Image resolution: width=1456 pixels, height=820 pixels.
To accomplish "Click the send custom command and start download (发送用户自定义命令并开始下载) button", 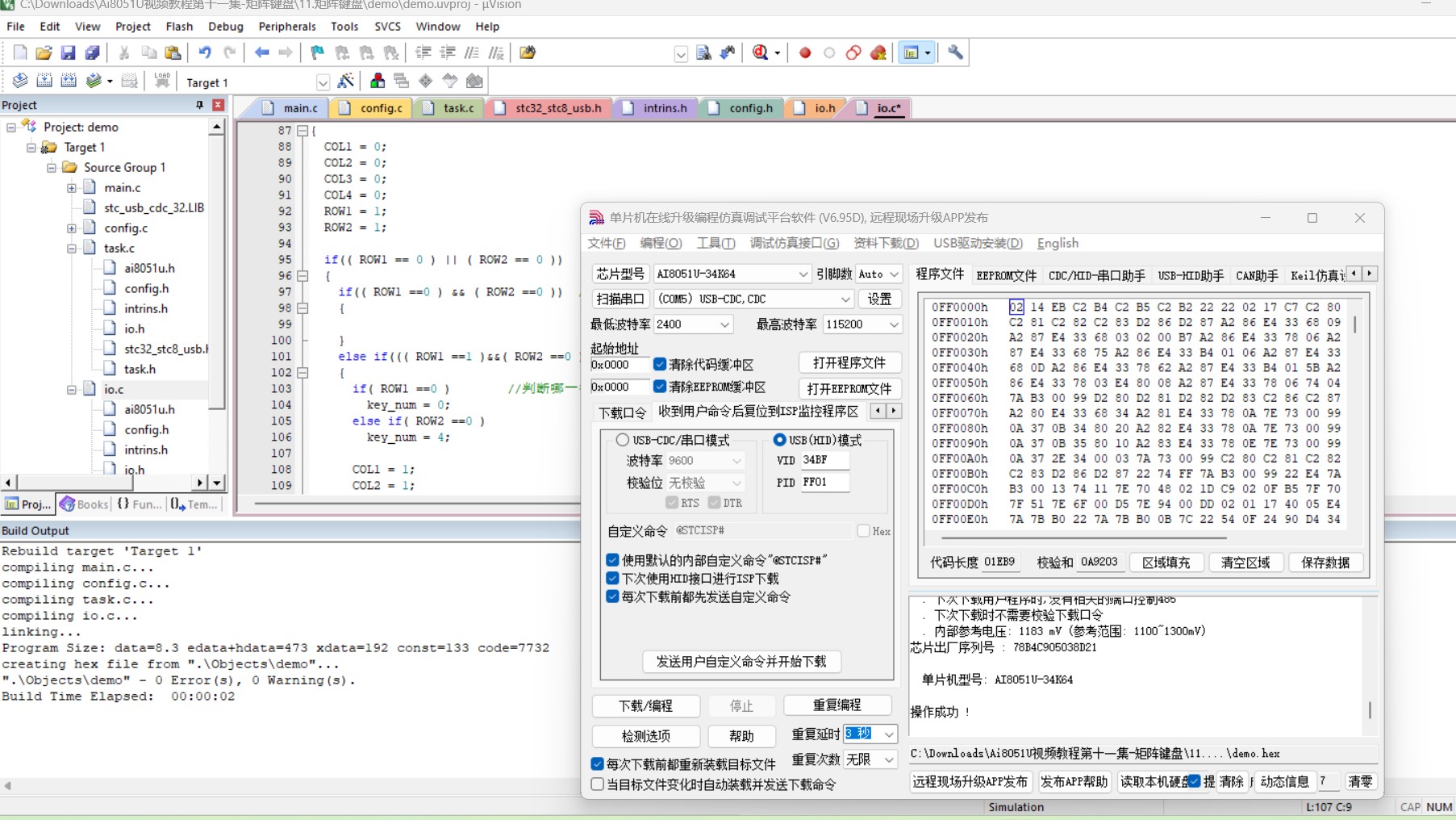I will pyautogui.click(x=741, y=661).
